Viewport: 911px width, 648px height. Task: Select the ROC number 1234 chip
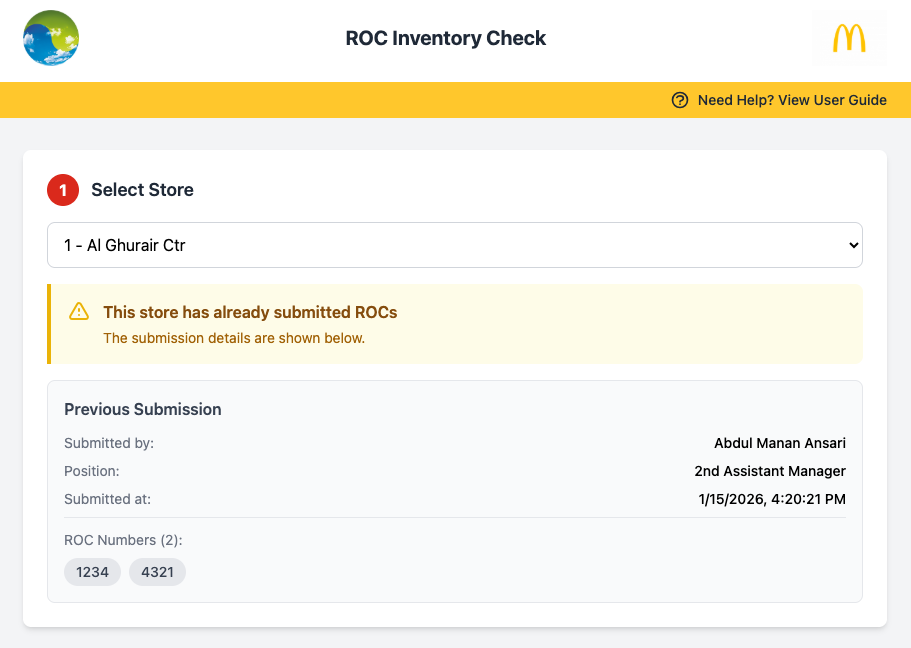pyautogui.click(x=93, y=572)
